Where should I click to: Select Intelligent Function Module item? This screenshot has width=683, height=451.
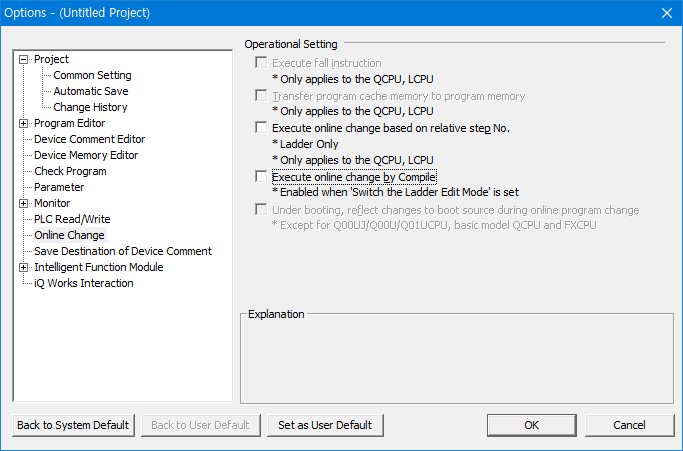99,267
